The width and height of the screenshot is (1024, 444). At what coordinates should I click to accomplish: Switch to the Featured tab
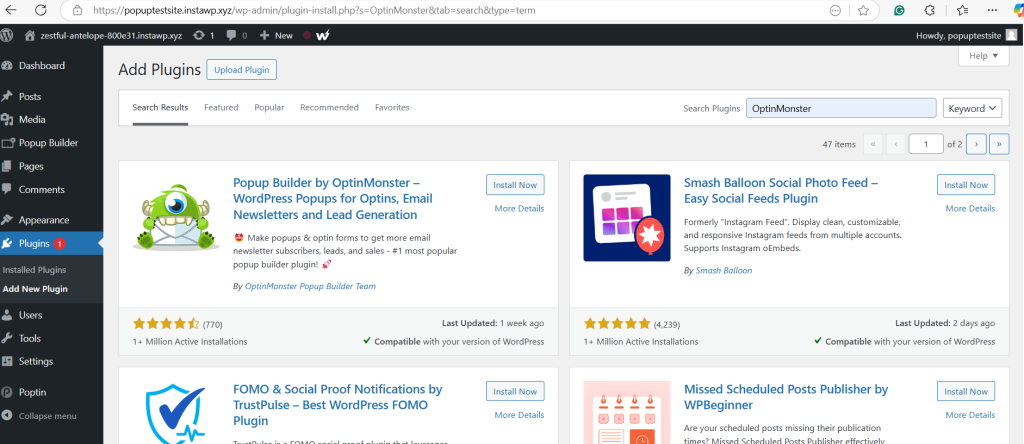[221, 108]
